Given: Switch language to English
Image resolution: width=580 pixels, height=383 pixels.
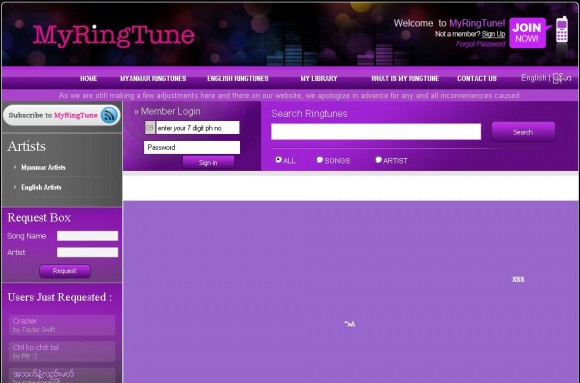Looking at the screenshot, I should (533, 78).
